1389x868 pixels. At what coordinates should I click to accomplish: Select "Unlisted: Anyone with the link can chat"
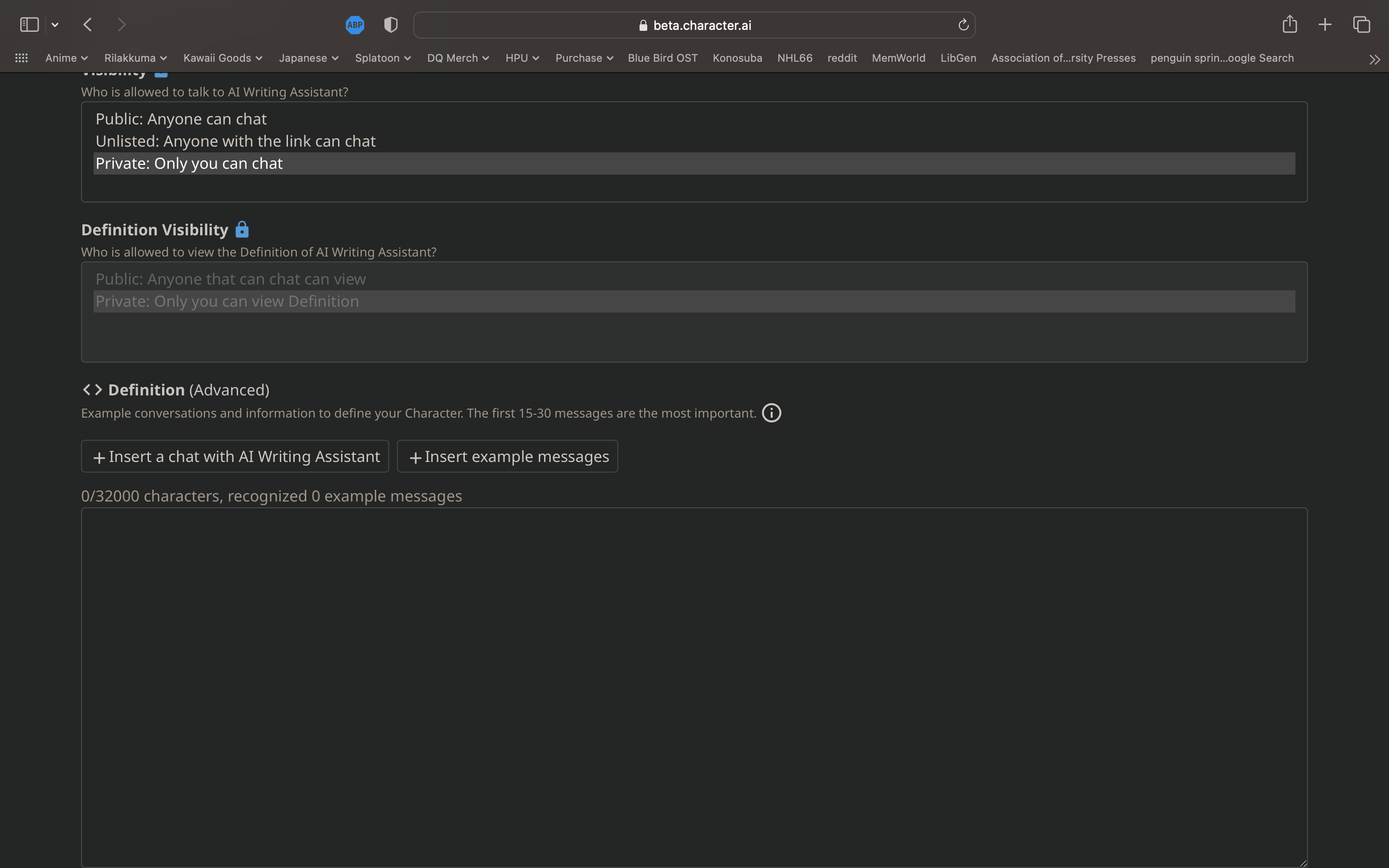point(235,141)
